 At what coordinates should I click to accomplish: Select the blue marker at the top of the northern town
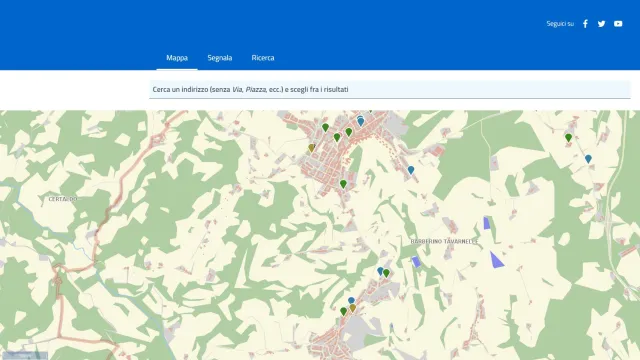point(360,121)
